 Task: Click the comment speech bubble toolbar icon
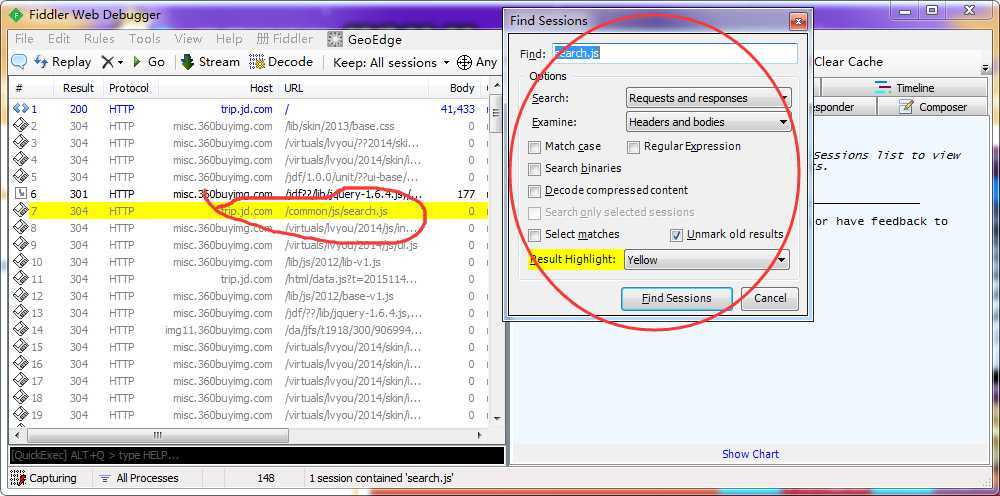click(20, 62)
